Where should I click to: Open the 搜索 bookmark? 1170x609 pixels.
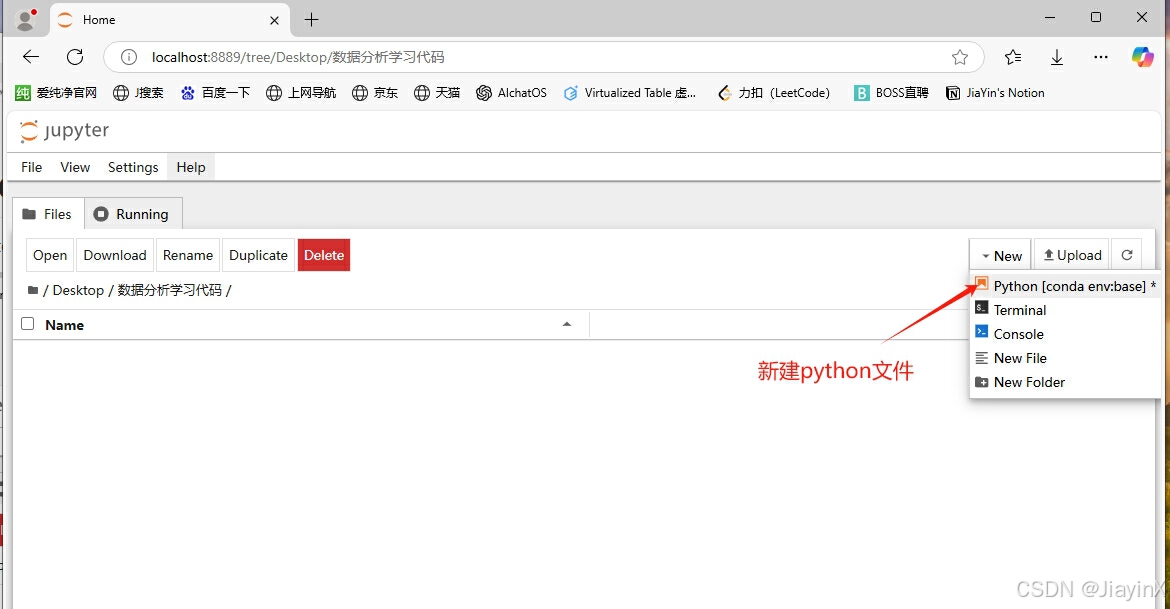(138, 93)
